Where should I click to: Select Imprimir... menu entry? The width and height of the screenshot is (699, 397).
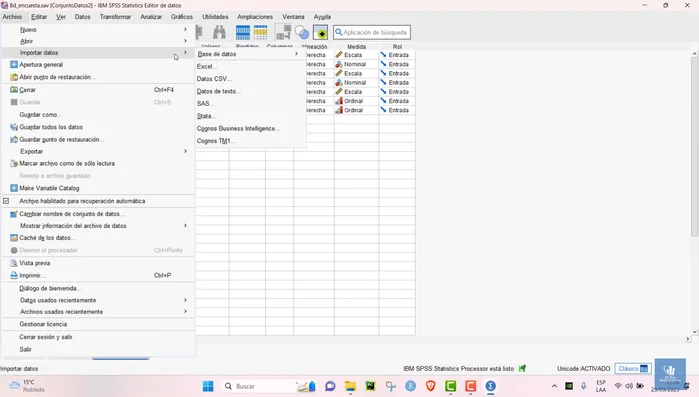[x=32, y=275]
